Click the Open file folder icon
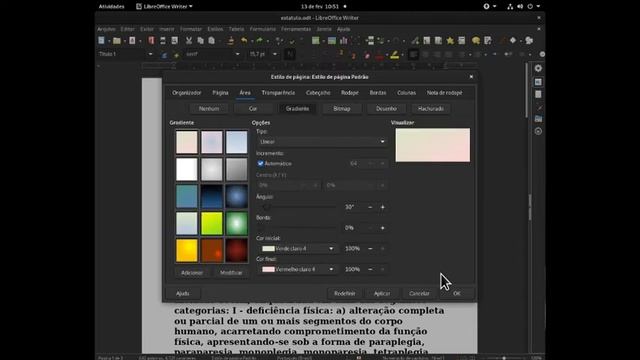Viewport: 640px width, 360px height. point(117,40)
